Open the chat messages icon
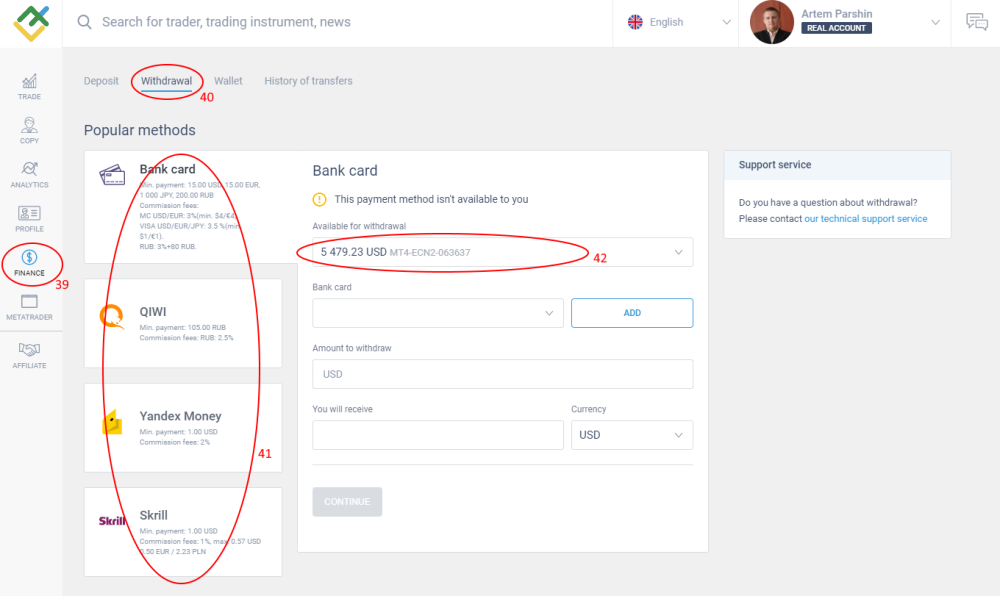 (x=976, y=22)
